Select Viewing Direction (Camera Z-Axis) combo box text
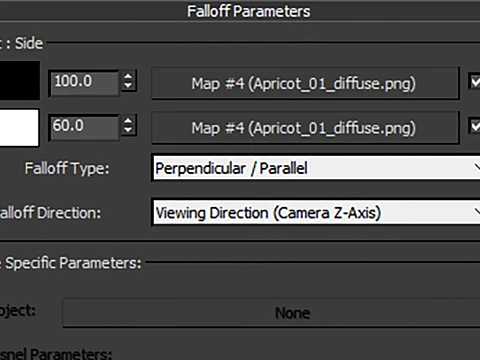This screenshot has width=480, height=360. 268,213
